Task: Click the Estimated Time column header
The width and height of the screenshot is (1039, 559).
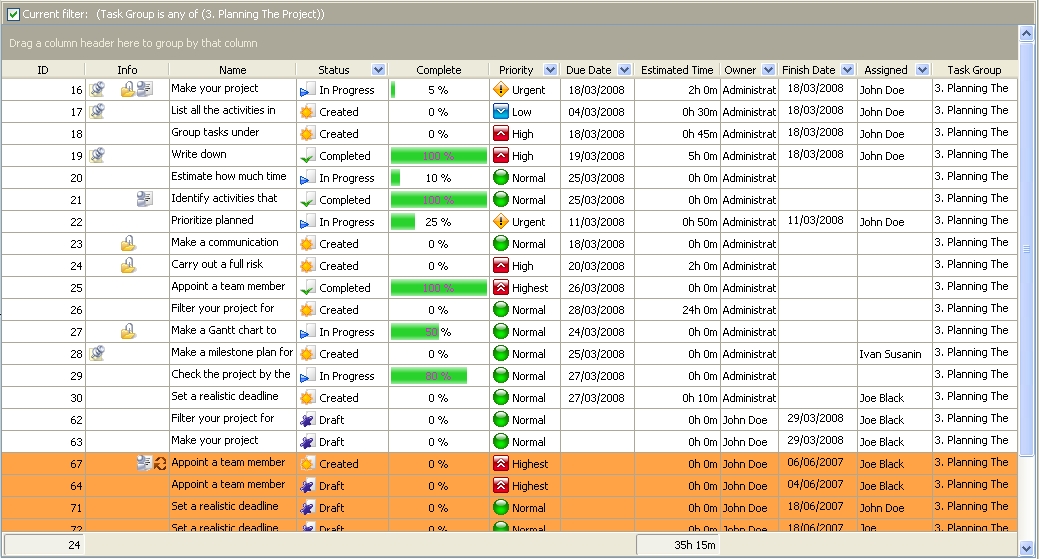Action: (677, 70)
